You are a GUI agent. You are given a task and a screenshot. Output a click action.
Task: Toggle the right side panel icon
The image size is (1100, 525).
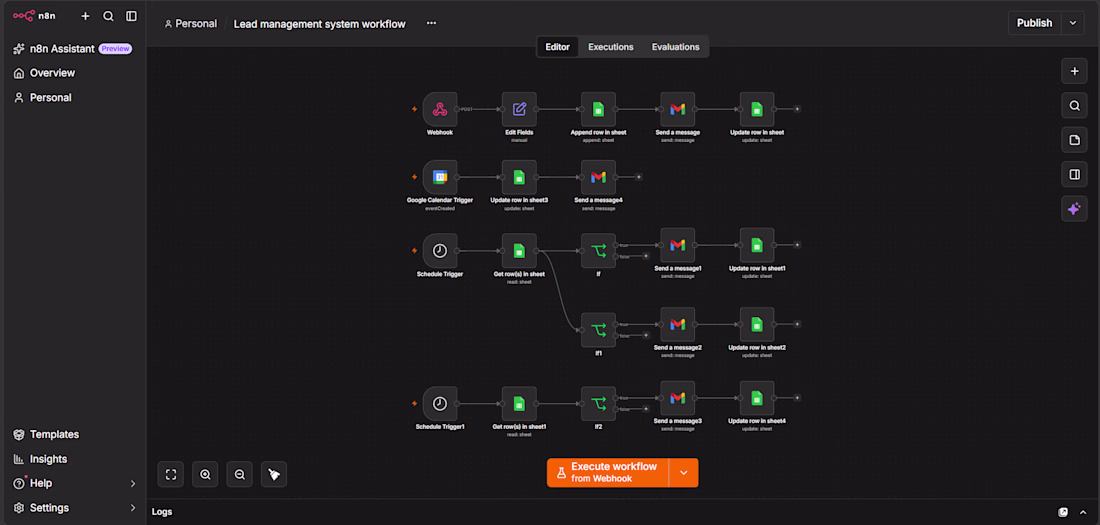click(1074, 174)
